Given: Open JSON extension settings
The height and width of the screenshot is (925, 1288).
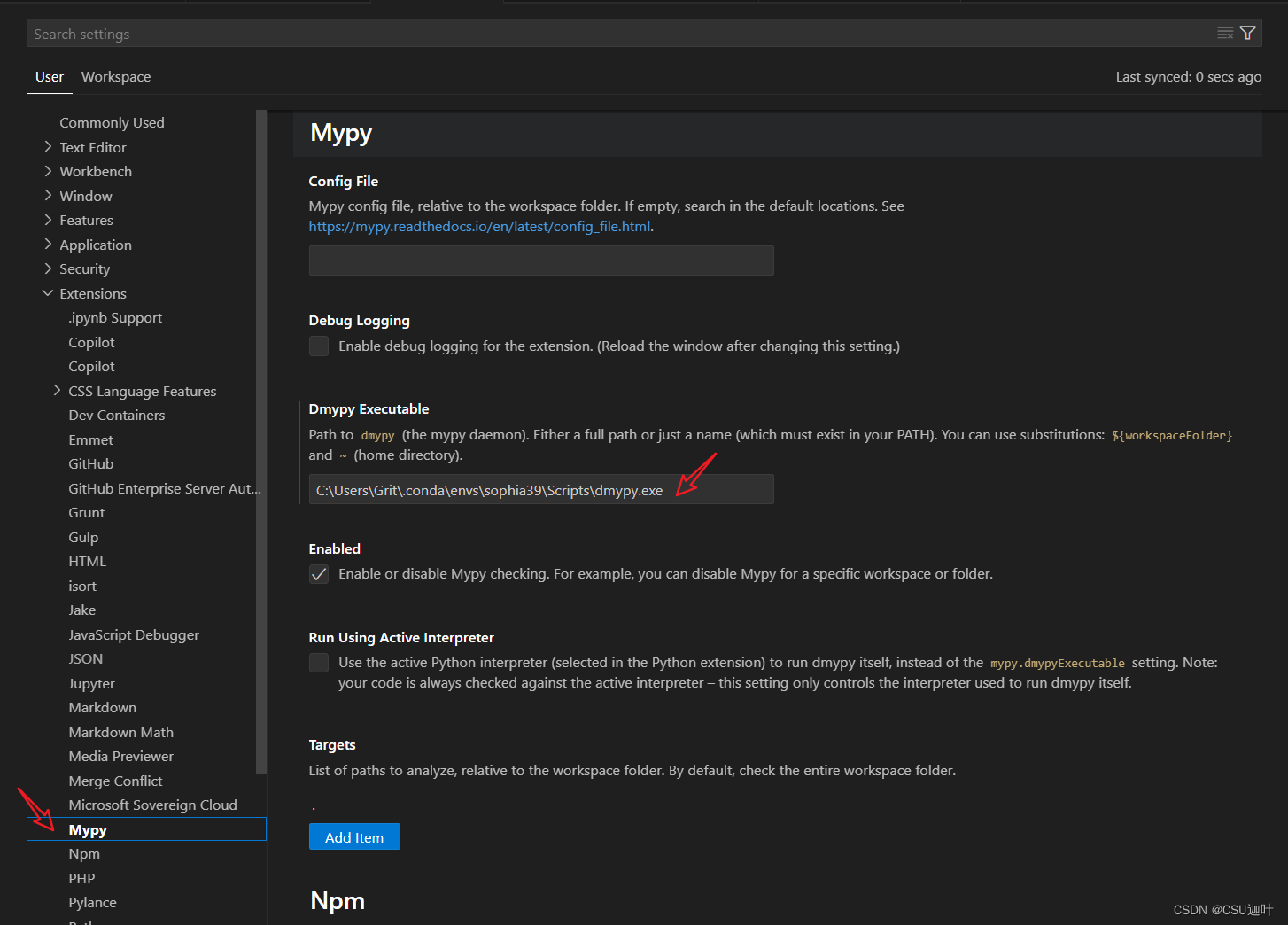Looking at the screenshot, I should (x=86, y=658).
